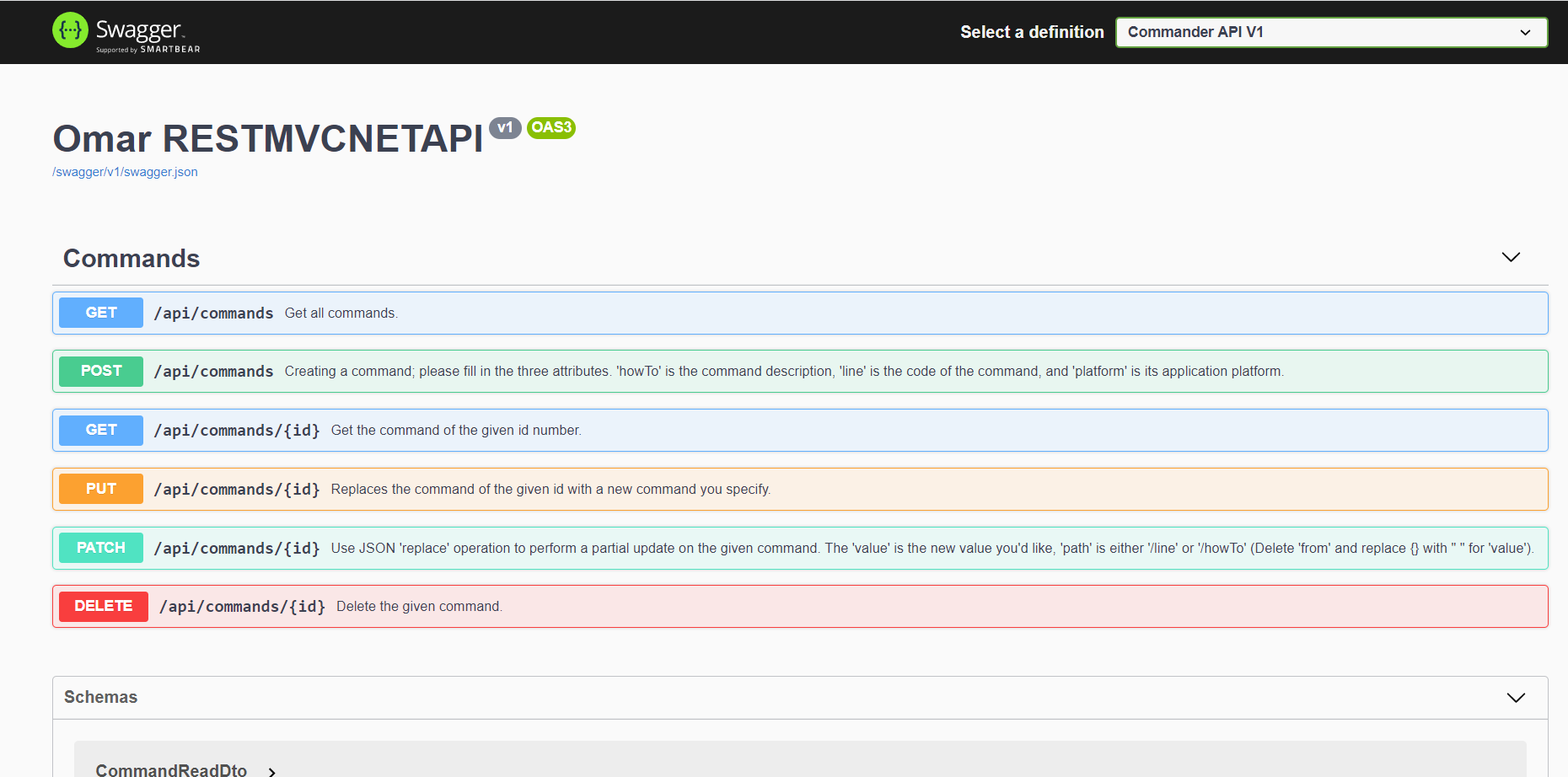1568x777 pixels.
Task: Click the 'Get all commands.' description
Action: (341, 313)
